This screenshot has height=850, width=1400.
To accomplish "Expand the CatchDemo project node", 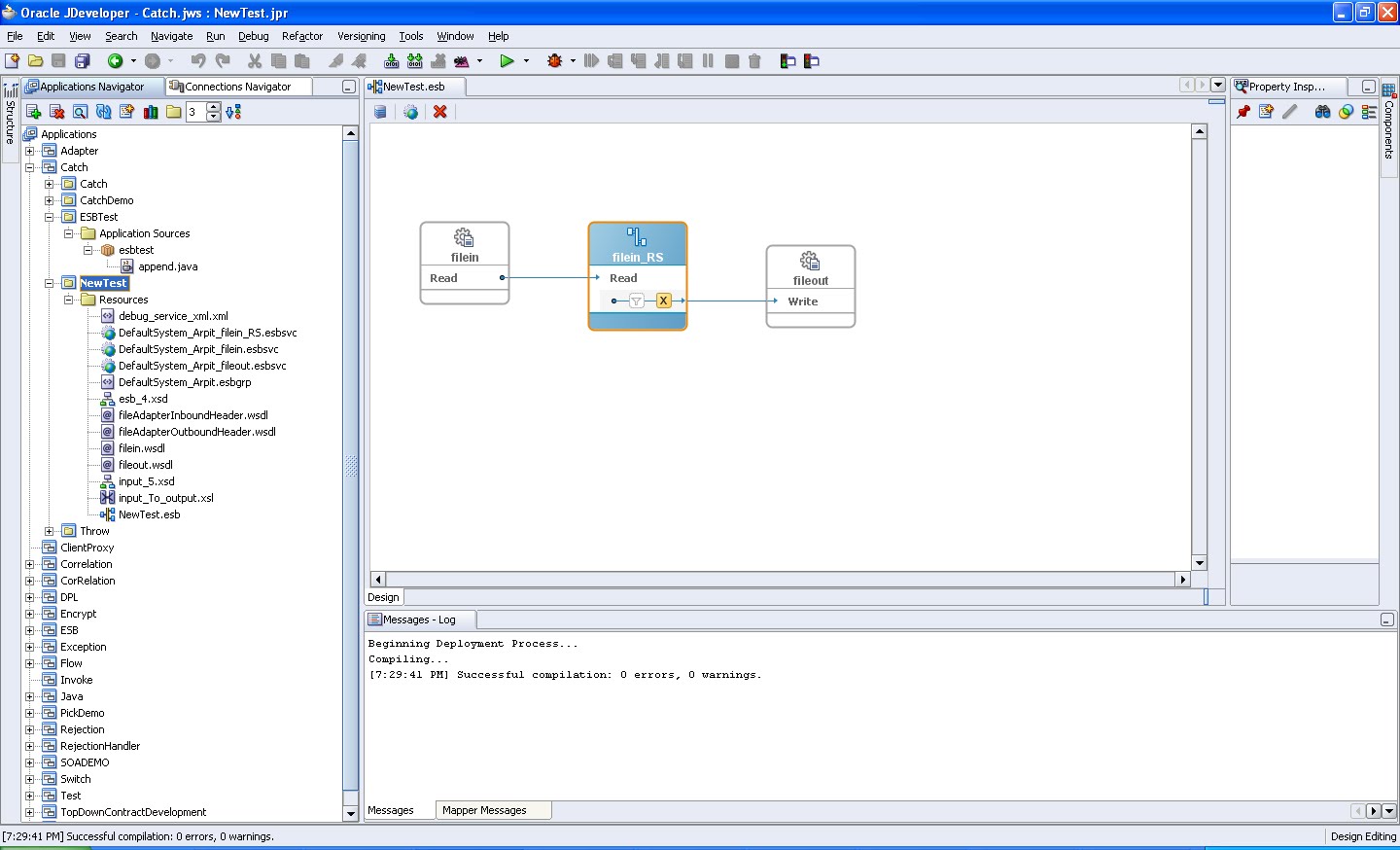I will [49, 200].
